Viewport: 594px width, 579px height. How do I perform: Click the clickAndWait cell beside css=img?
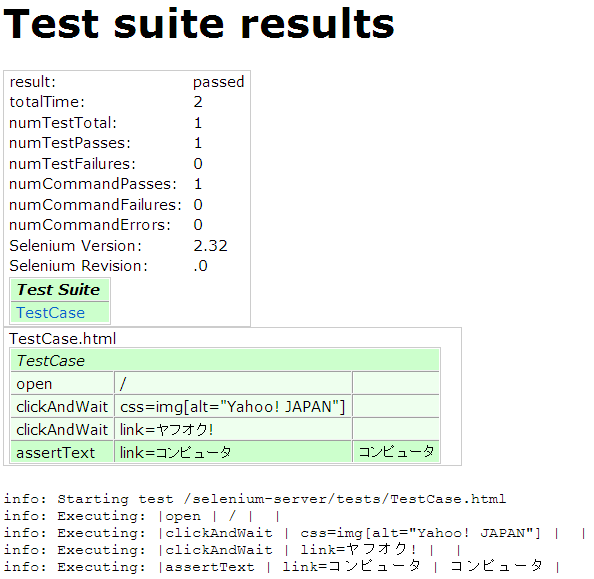pyautogui.click(x=62, y=407)
